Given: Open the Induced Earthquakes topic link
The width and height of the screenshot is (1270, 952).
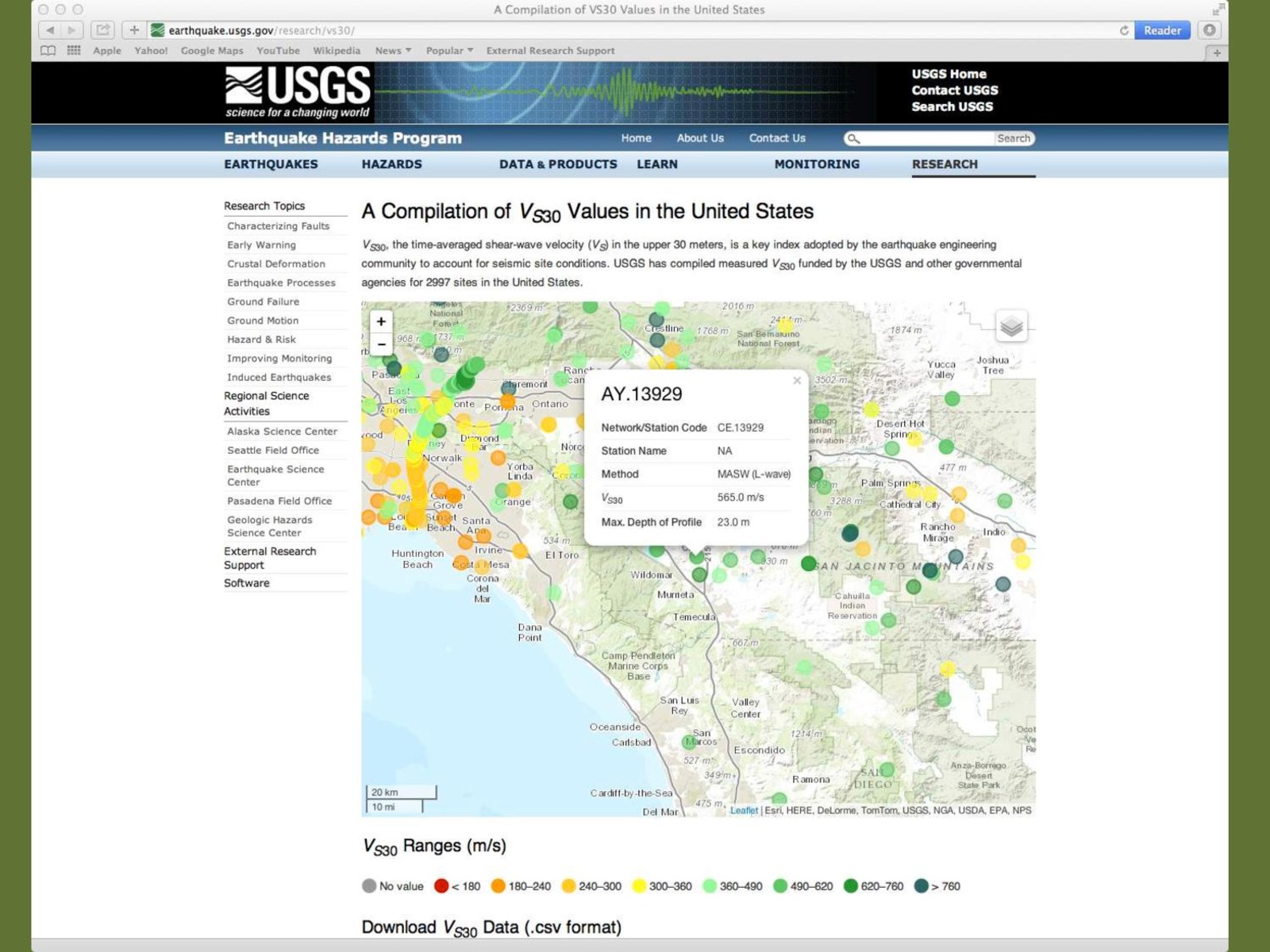Looking at the screenshot, I should click(279, 378).
